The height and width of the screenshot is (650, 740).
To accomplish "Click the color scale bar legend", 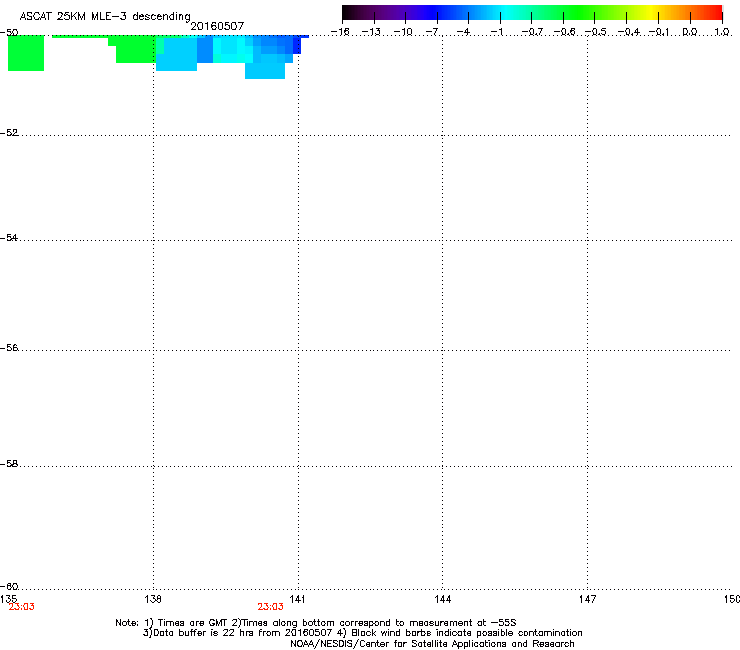I will click(x=532, y=12).
